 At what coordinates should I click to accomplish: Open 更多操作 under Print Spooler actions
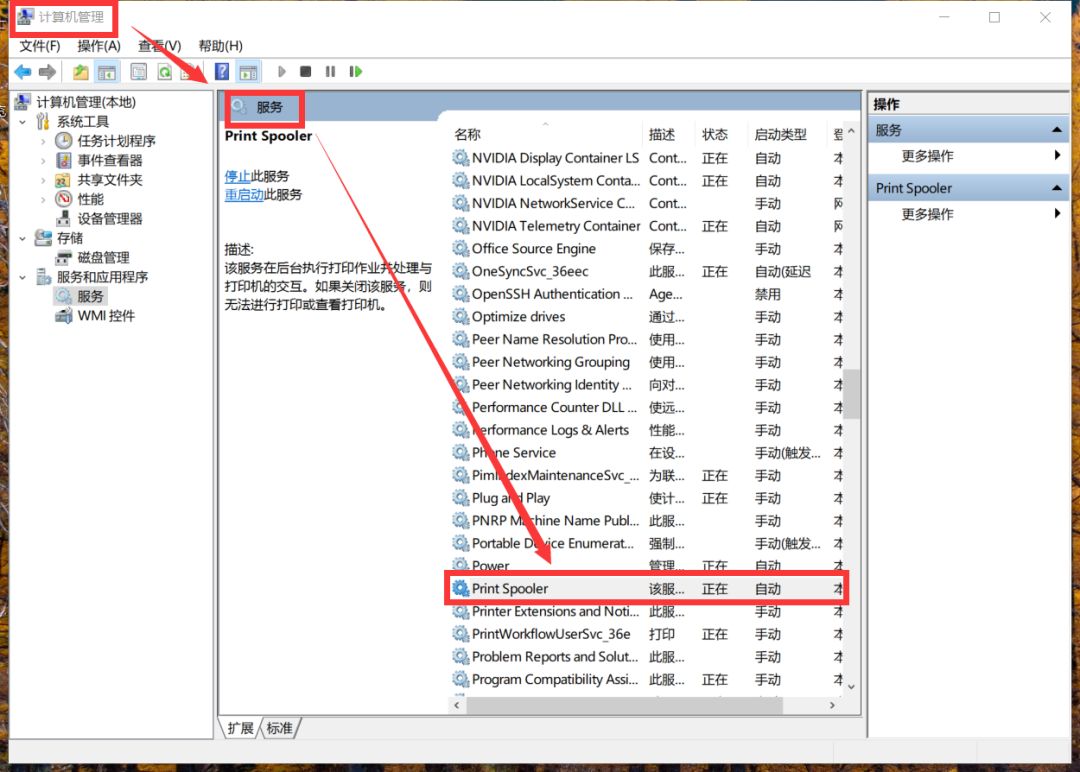pyautogui.click(x=927, y=214)
